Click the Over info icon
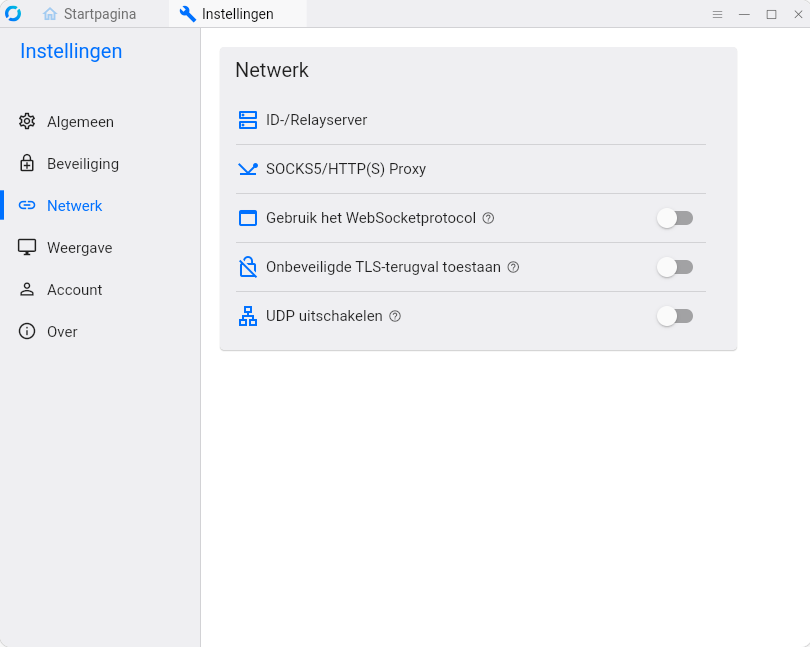This screenshot has width=810, height=647. coord(26,331)
